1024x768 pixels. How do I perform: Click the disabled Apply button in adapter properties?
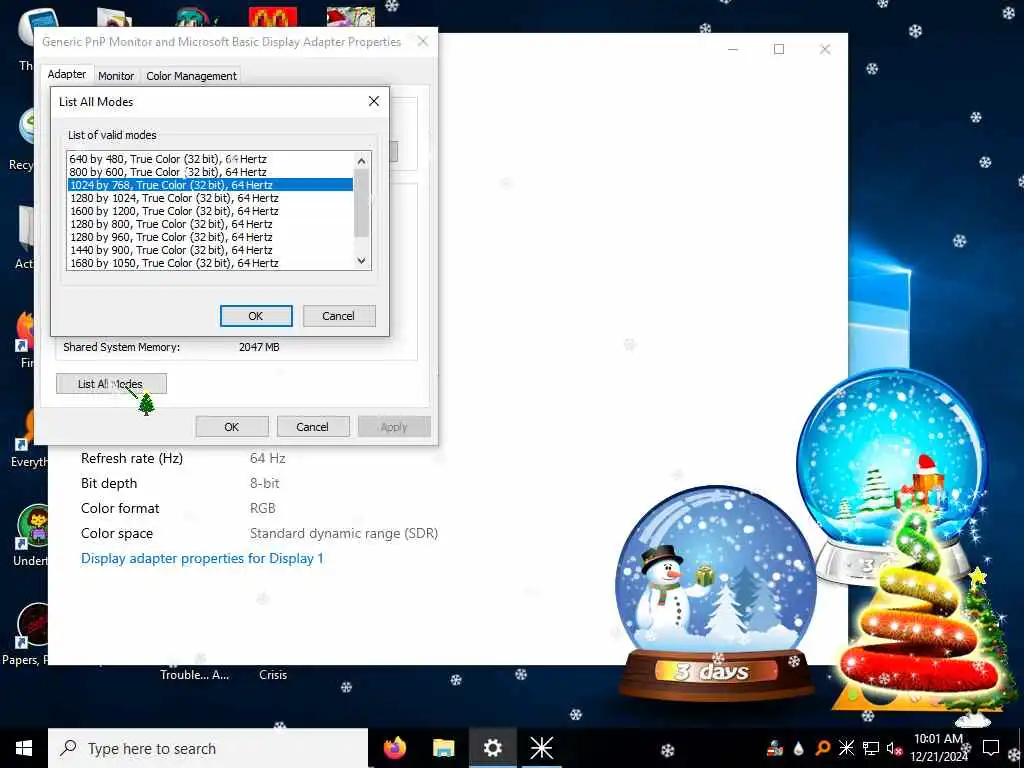point(394,427)
